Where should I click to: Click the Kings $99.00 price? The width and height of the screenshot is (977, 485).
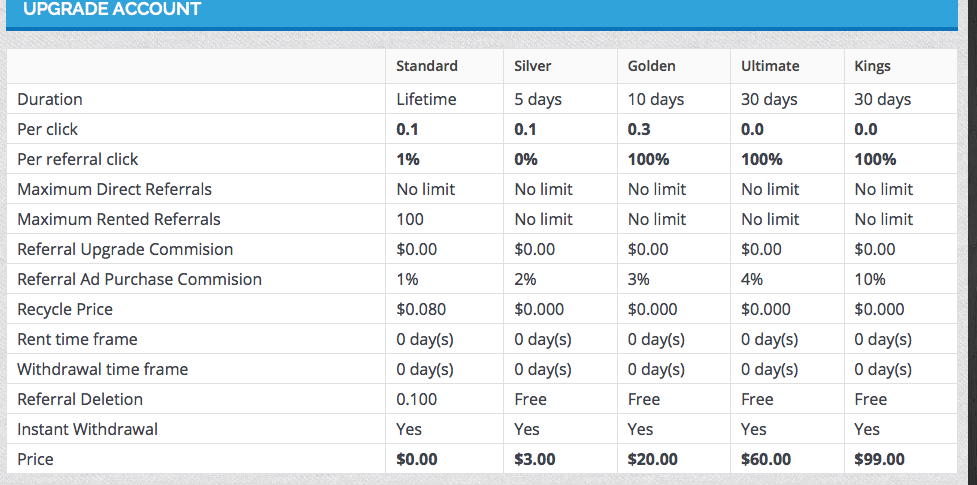click(880, 459)
